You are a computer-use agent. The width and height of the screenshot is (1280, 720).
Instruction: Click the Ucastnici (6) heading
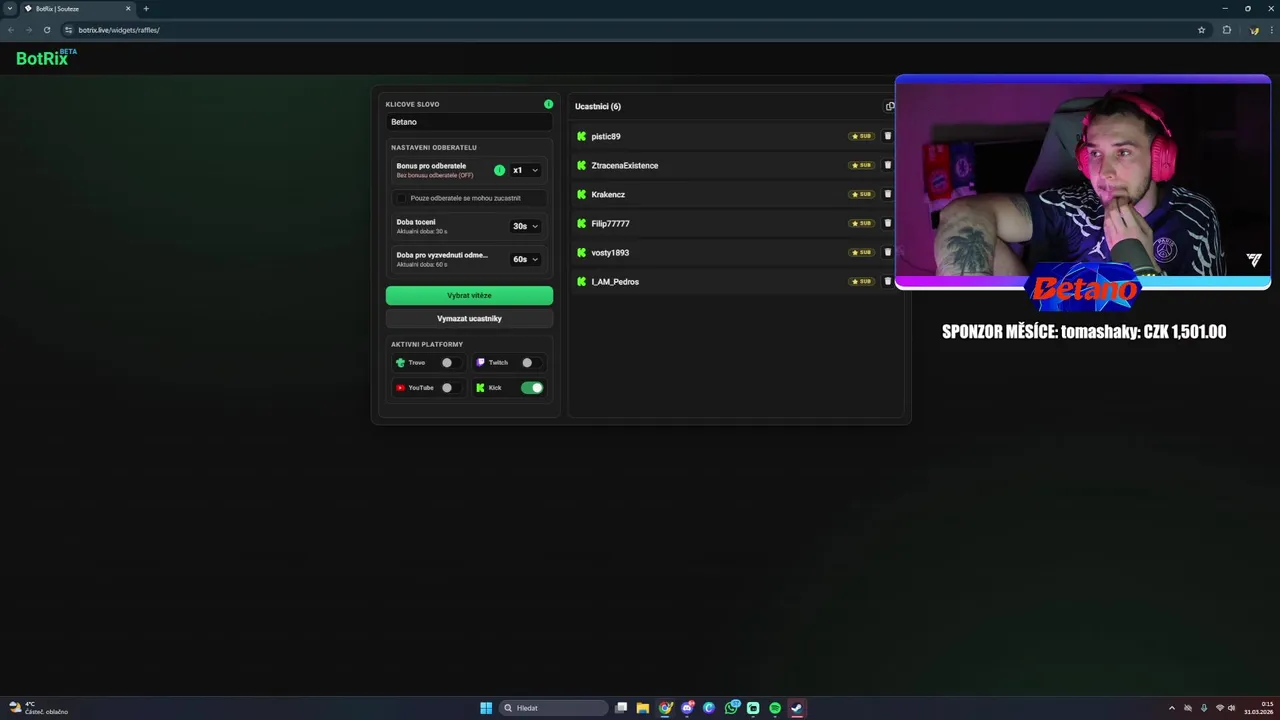click(598, 106)
